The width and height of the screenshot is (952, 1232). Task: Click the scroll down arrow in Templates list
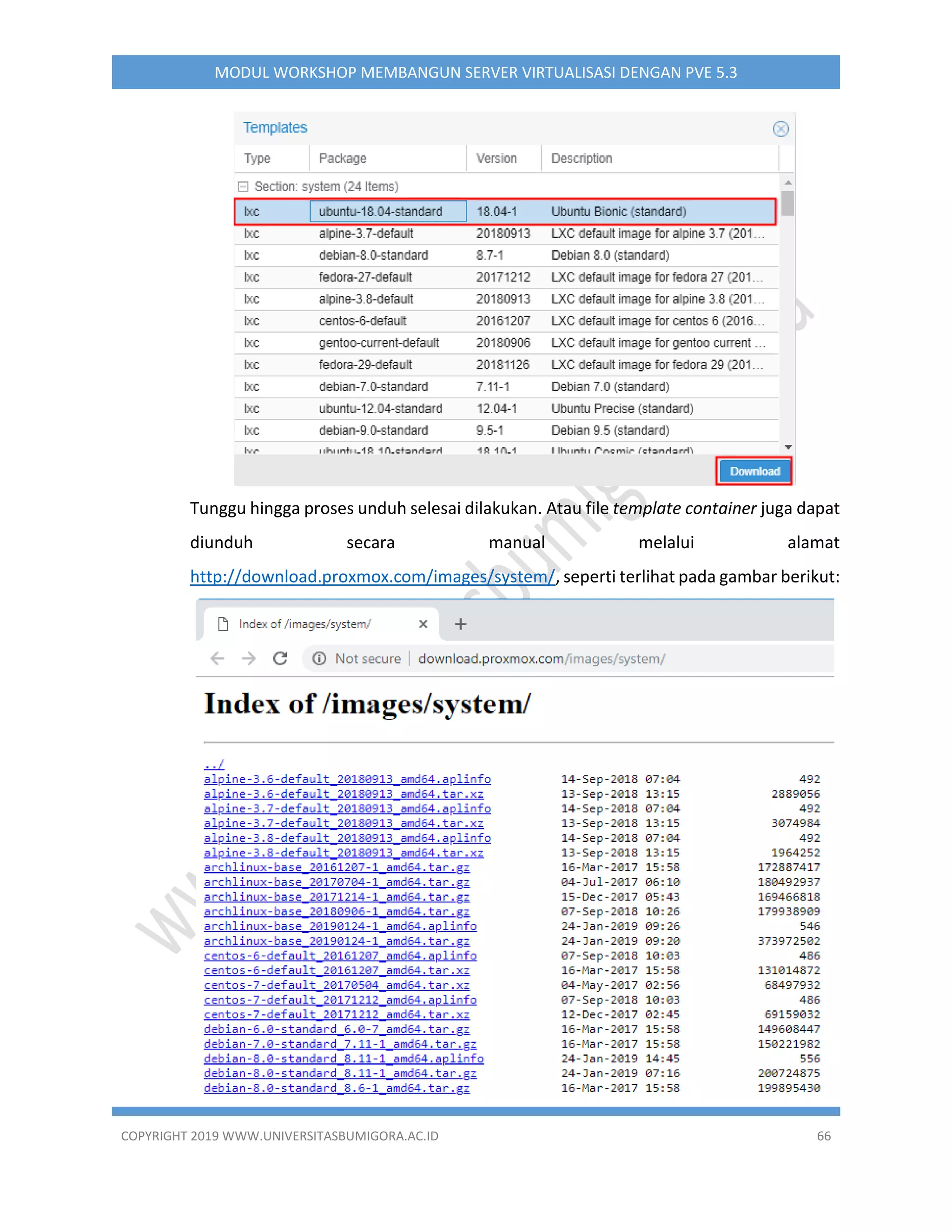pos(788,447)
